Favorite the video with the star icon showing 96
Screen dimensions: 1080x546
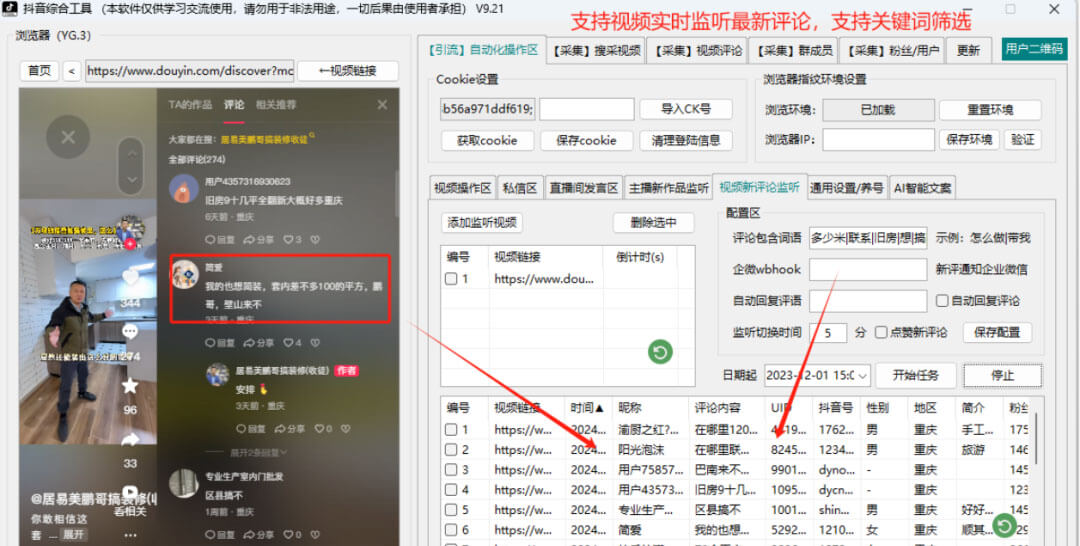point(129,386)
